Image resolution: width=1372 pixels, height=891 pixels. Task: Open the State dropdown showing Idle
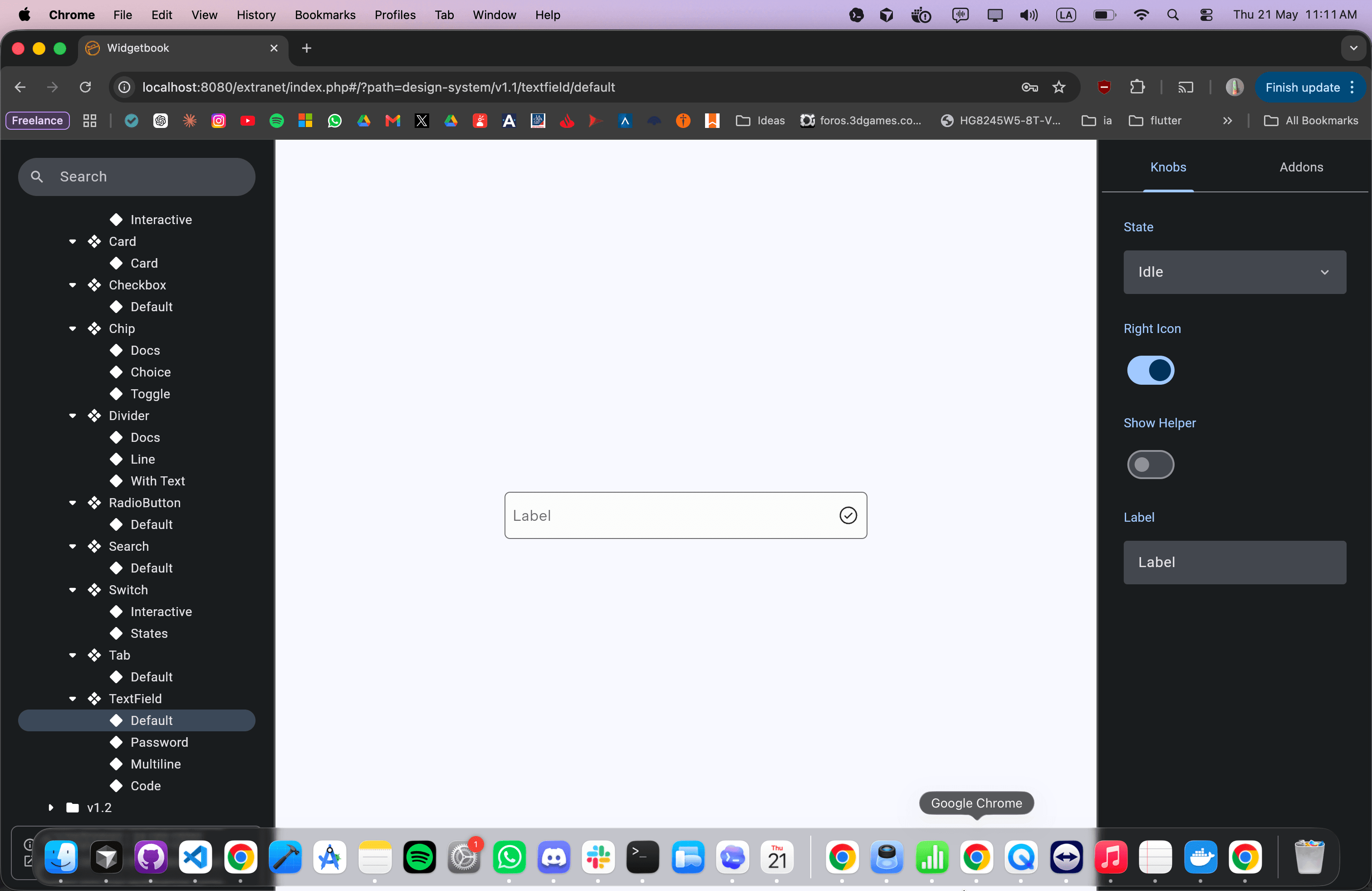1234,271
